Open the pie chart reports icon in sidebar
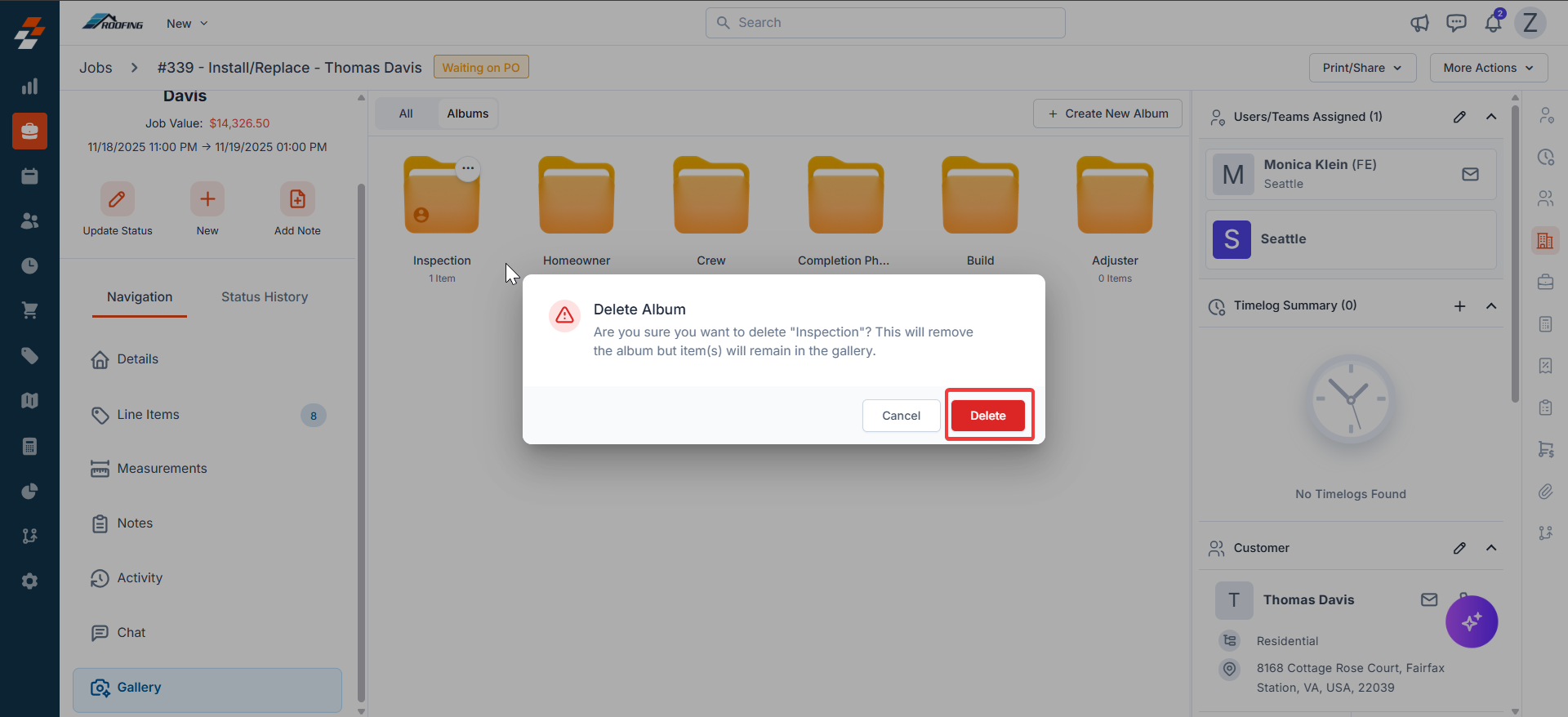This screenshot has height=717, width=1568. click(29, 492)
